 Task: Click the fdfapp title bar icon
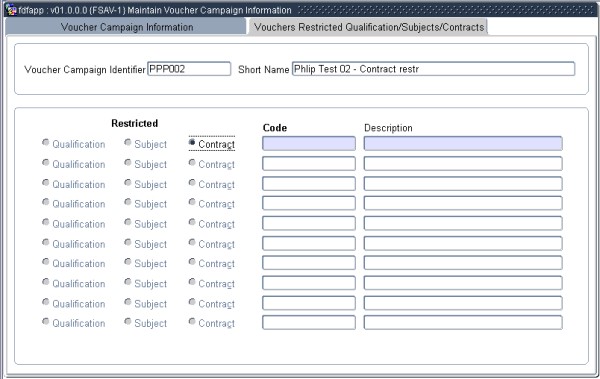click(x=11, y=10)
